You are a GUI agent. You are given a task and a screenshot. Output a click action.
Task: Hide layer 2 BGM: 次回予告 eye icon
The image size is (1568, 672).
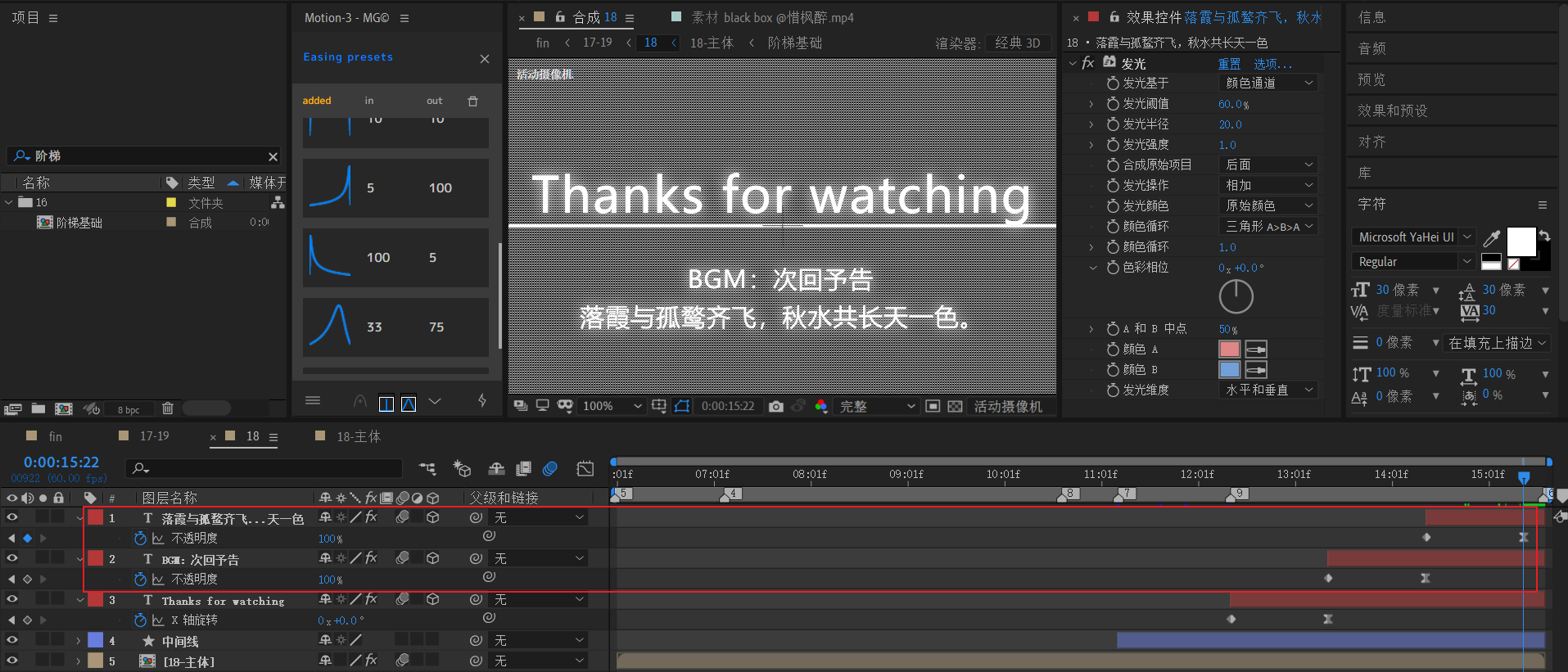12,558
